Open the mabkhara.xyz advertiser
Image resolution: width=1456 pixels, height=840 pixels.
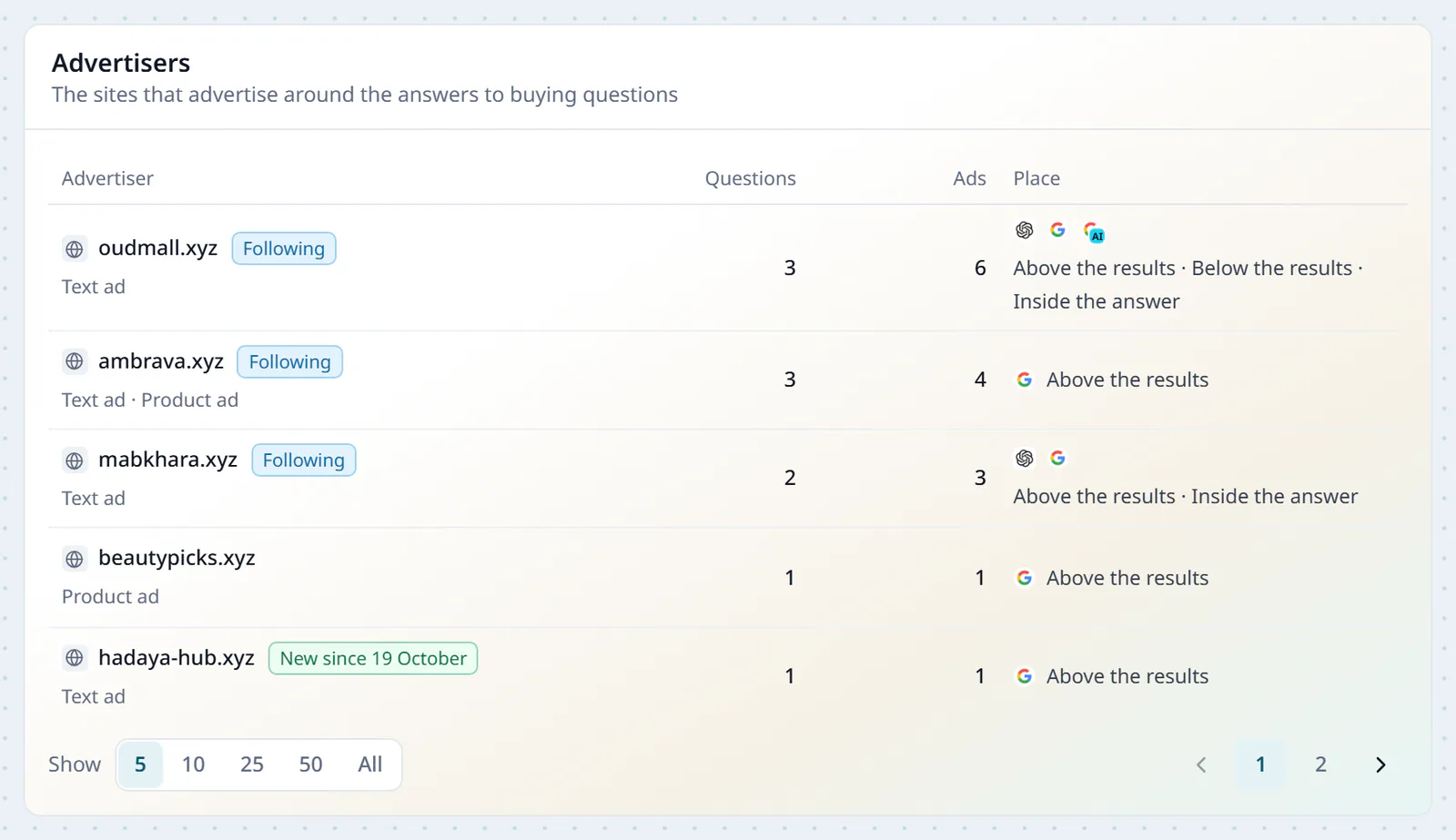point(167,460)
